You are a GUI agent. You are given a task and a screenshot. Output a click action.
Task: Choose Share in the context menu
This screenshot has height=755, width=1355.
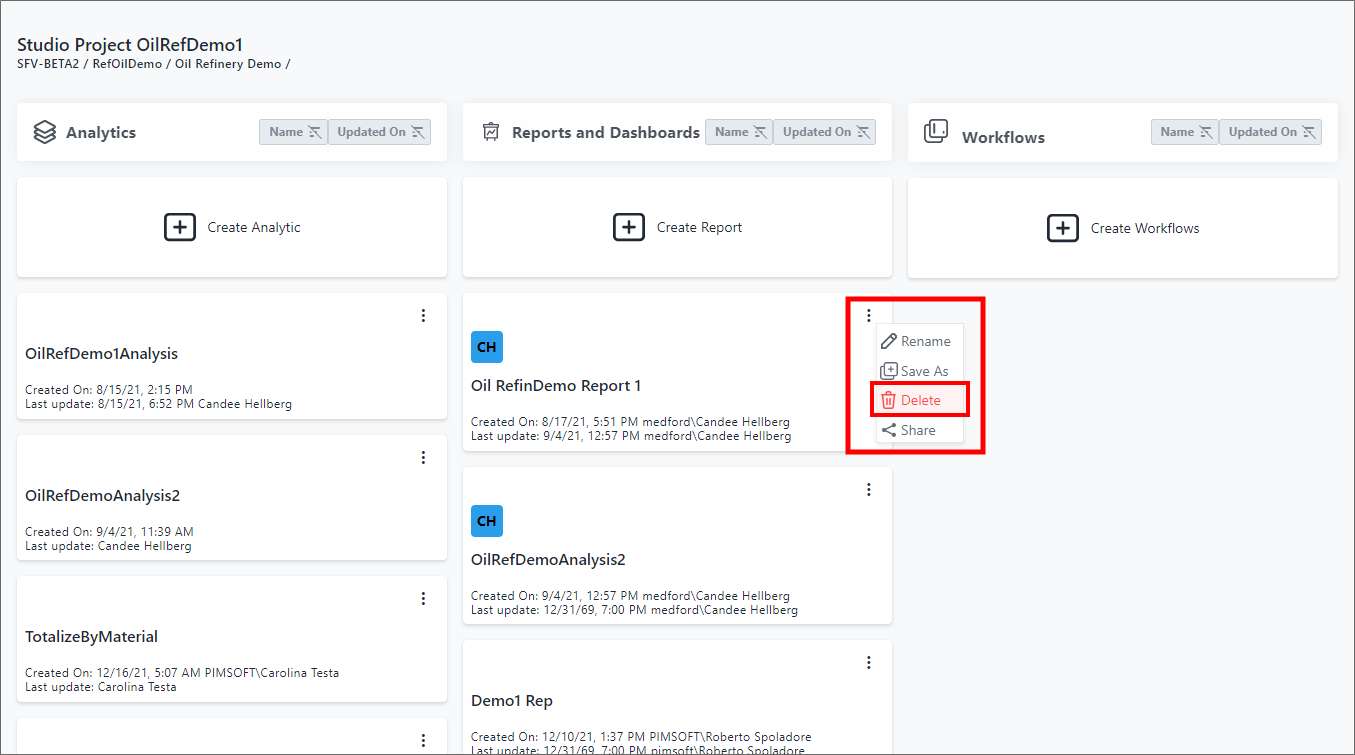coord(917,430)
